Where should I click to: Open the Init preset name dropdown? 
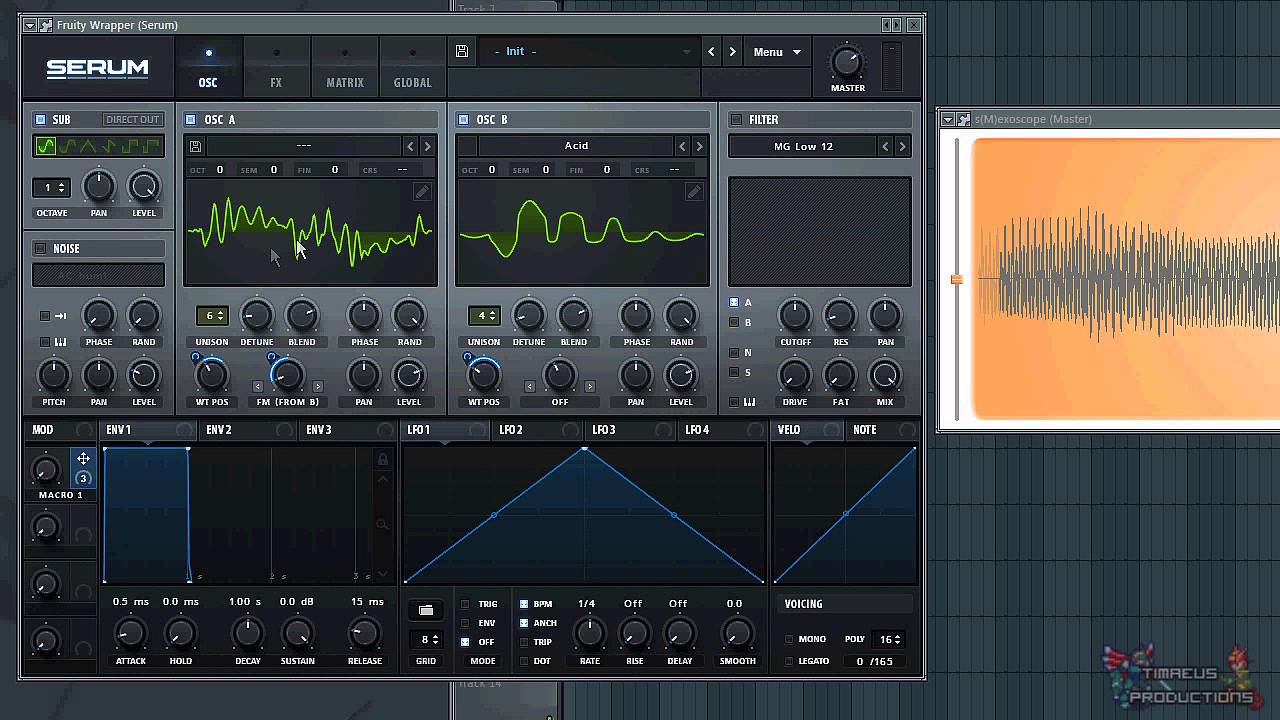pos(588,52)
